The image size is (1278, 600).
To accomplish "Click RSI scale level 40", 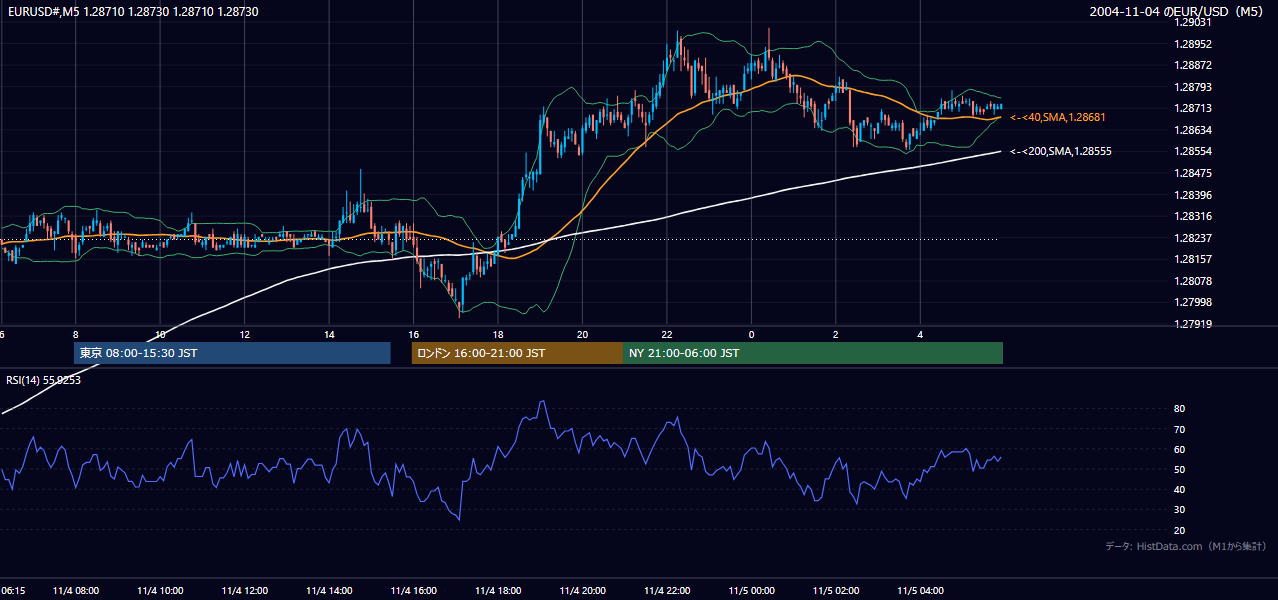I will [1180, 490].
